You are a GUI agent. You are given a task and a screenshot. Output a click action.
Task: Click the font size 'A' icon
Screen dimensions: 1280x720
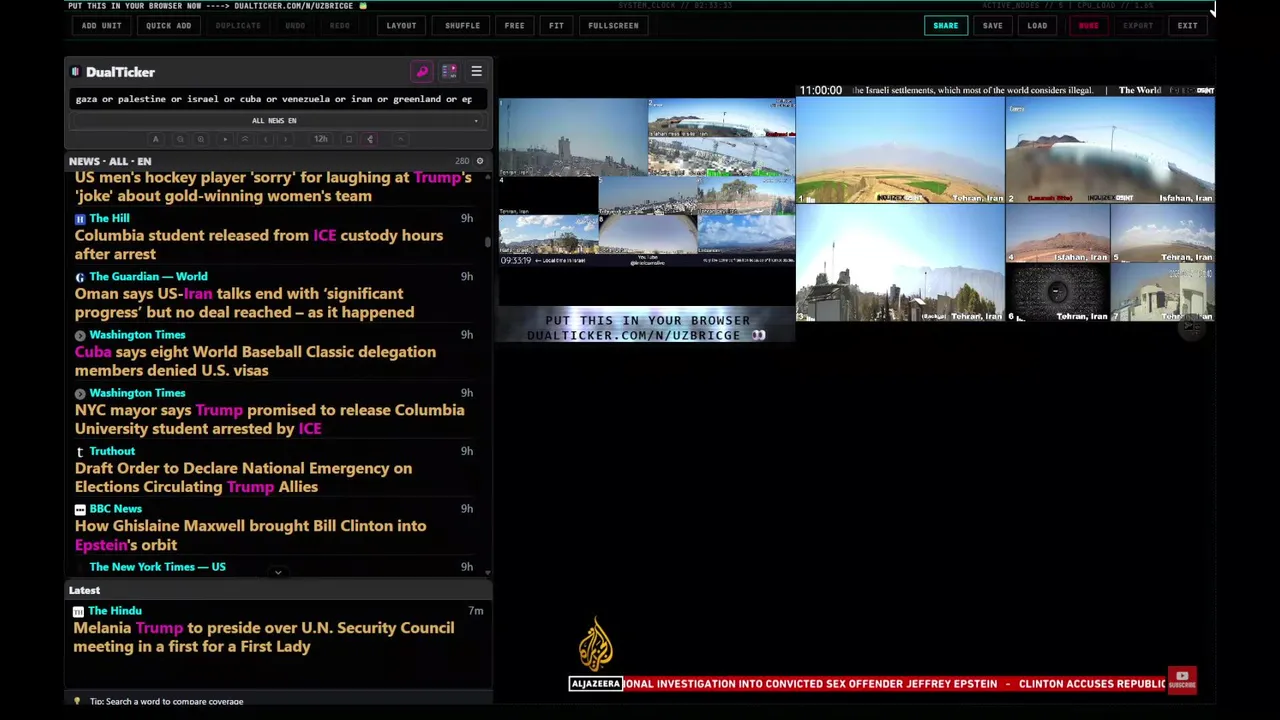click(155, 139)
